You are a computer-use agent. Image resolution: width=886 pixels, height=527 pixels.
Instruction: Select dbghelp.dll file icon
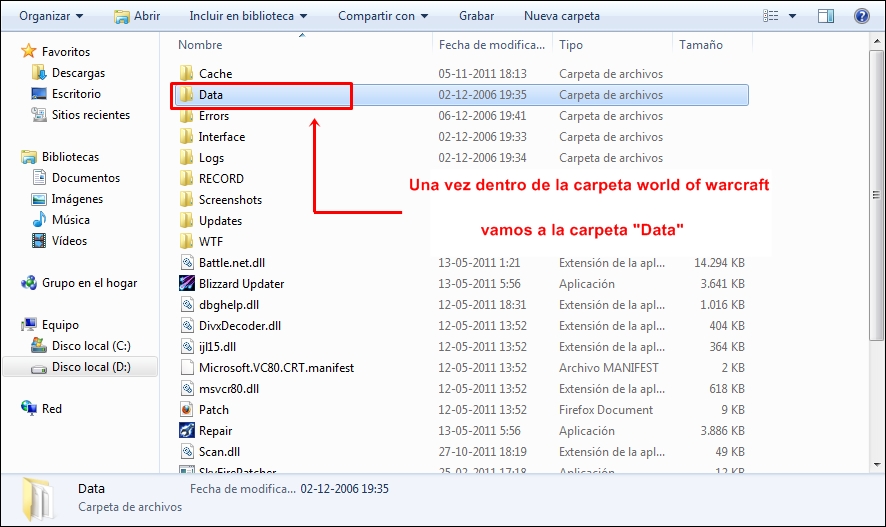(x=187, y=304)
